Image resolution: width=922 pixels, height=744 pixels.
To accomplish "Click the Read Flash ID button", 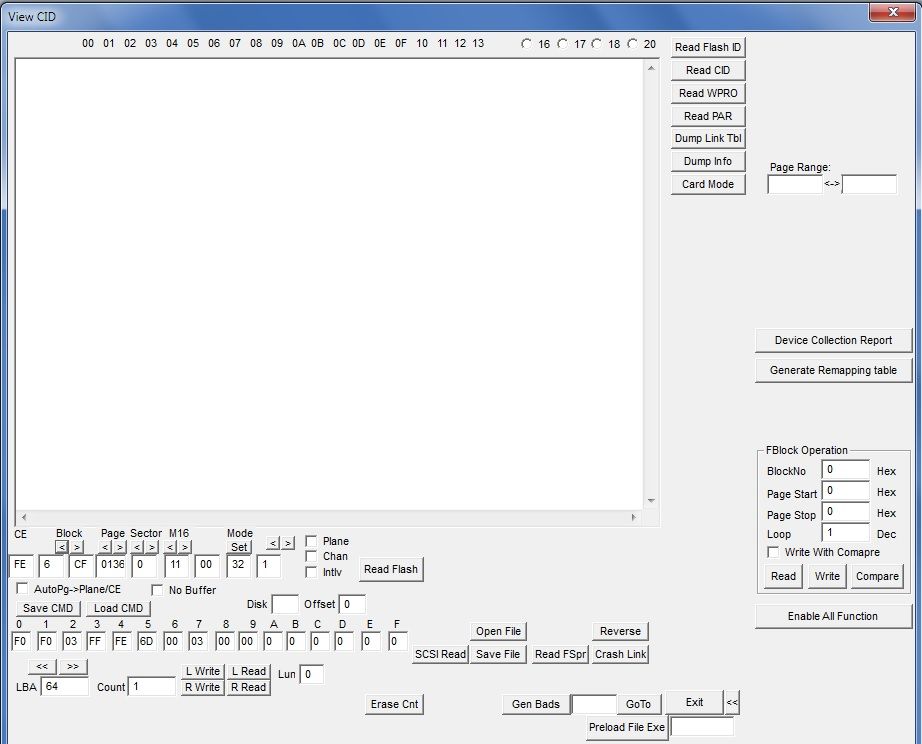I will point(708,47).
